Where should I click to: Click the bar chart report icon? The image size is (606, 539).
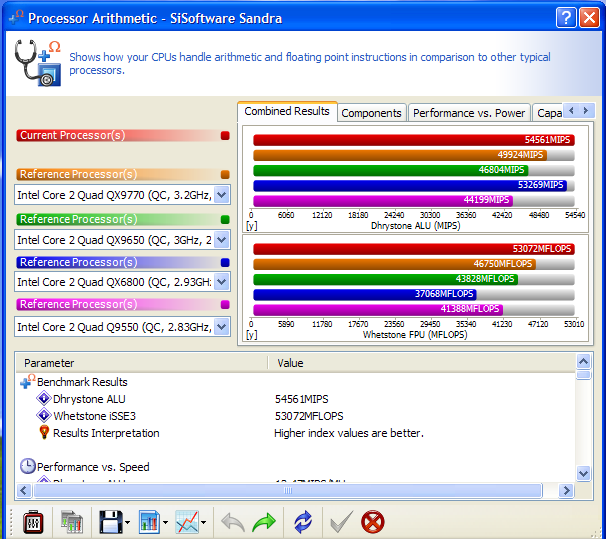point(149,522)
